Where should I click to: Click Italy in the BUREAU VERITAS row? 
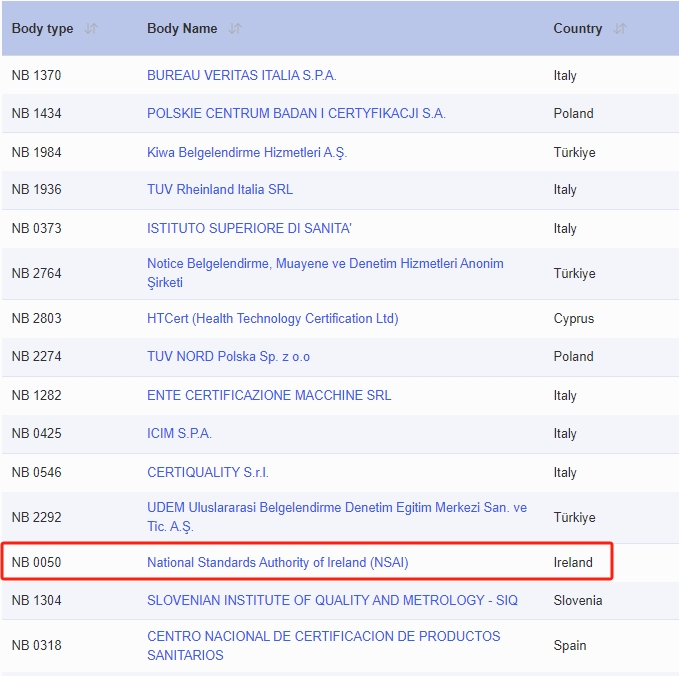click(565, 76)
